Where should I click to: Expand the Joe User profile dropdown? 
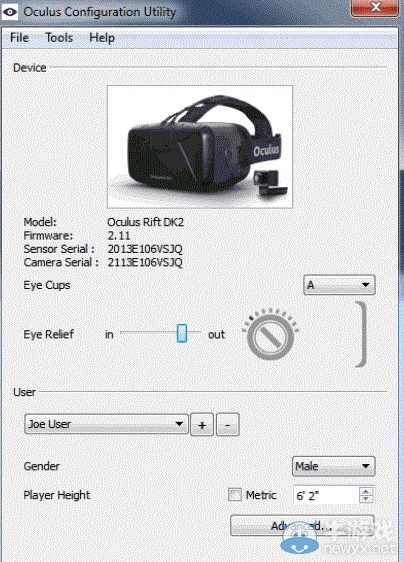[106, 424]
